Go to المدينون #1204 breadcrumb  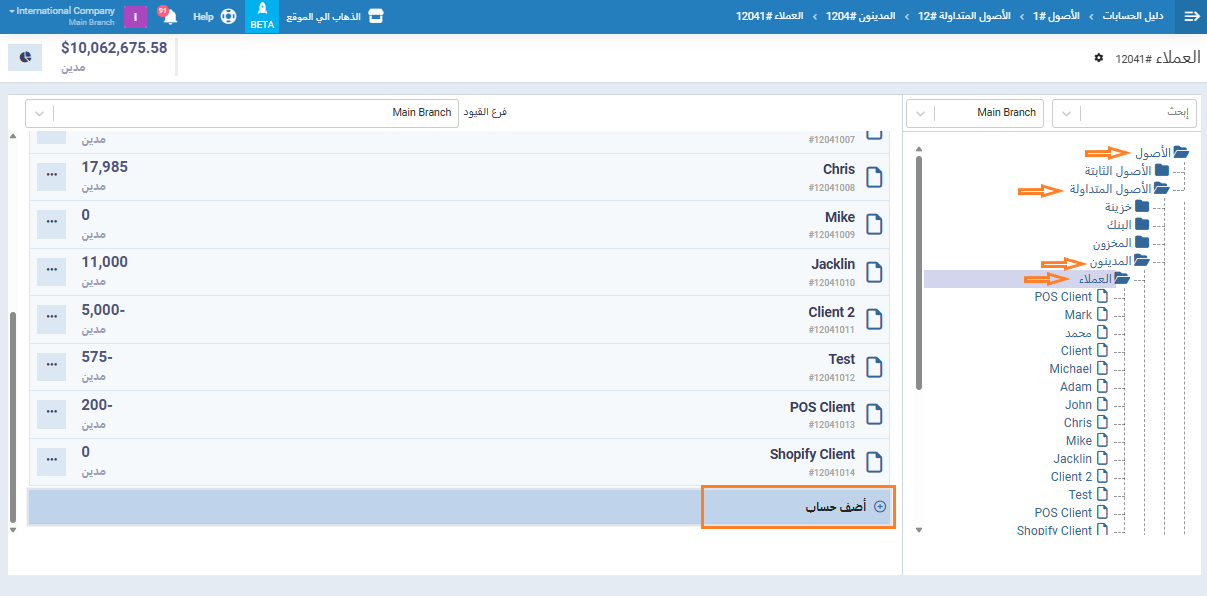click(x=860, y=17)
